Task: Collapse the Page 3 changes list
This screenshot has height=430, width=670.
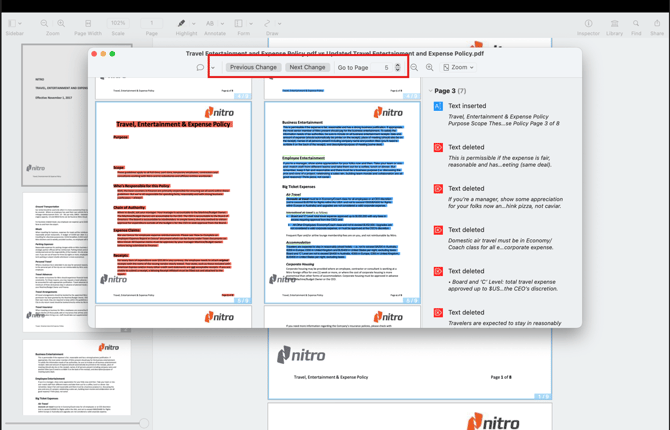Action: point(431,91)
